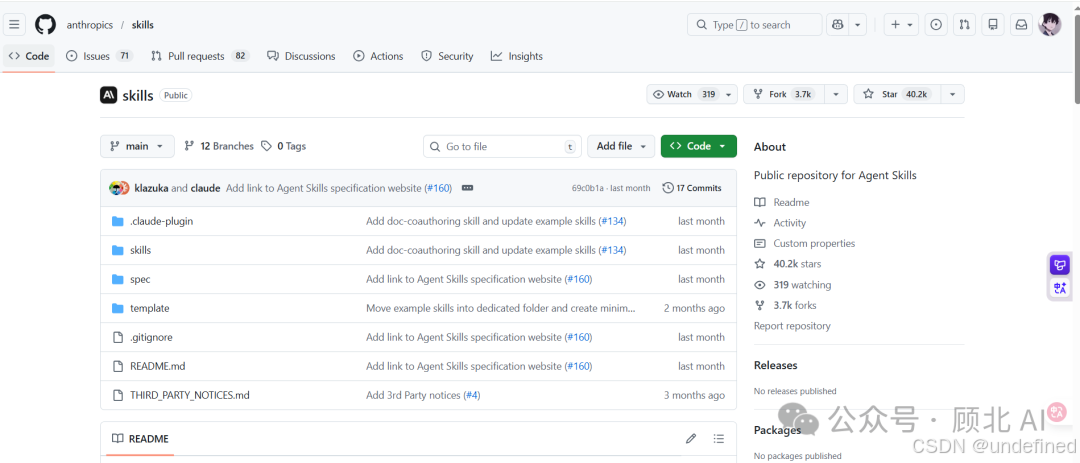Open the Releases section heading

click(776, 365)
